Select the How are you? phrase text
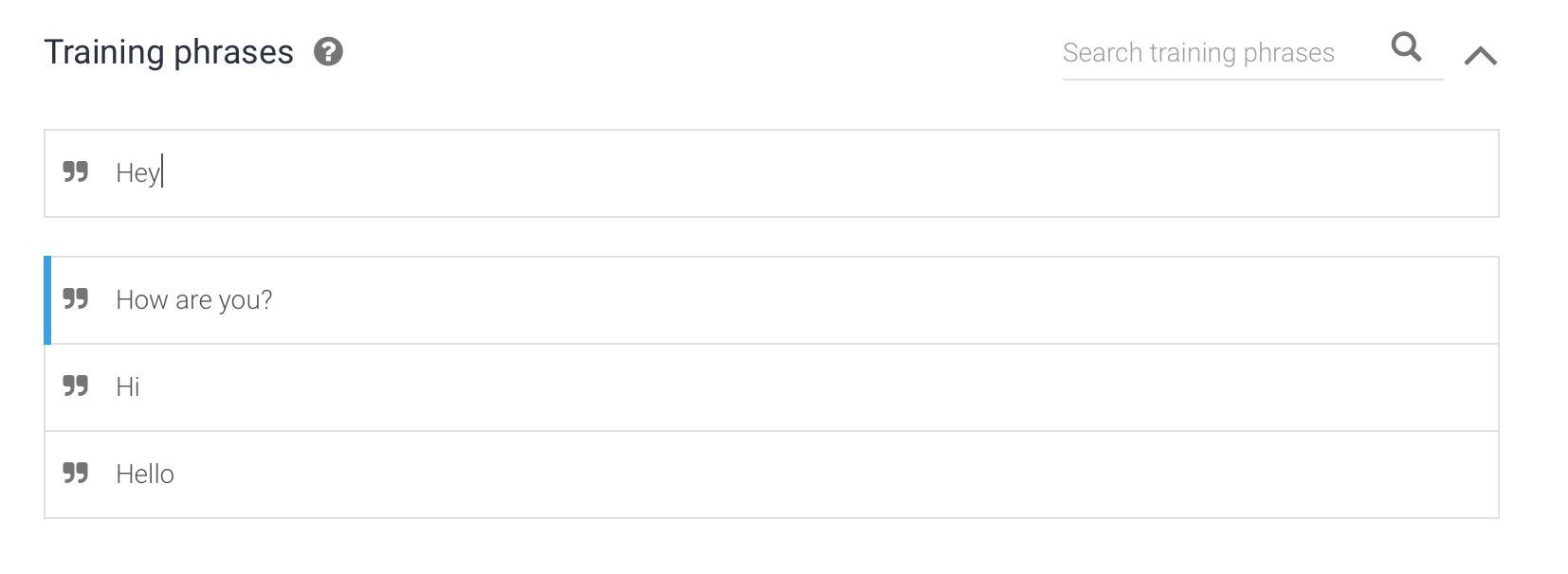The height and width of the screenshot is (574, 1568). click(194, 300)
